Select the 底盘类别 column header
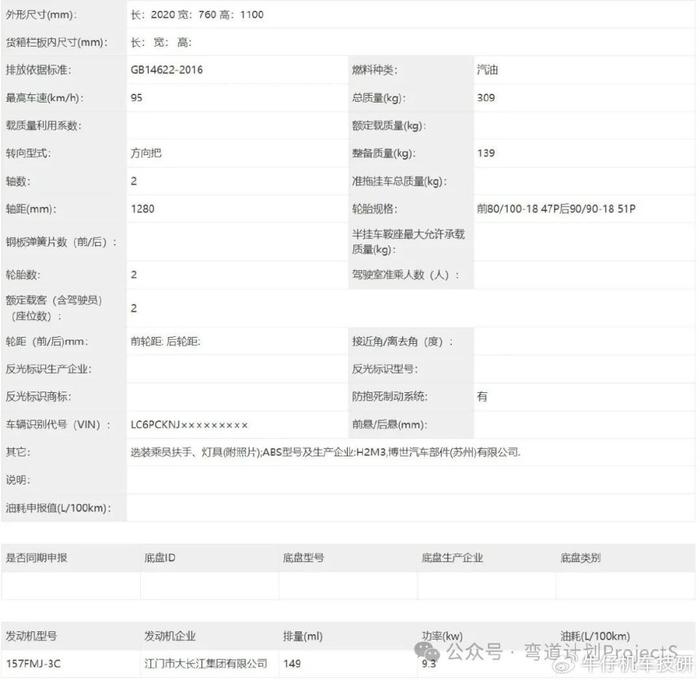 coord(580,558)
